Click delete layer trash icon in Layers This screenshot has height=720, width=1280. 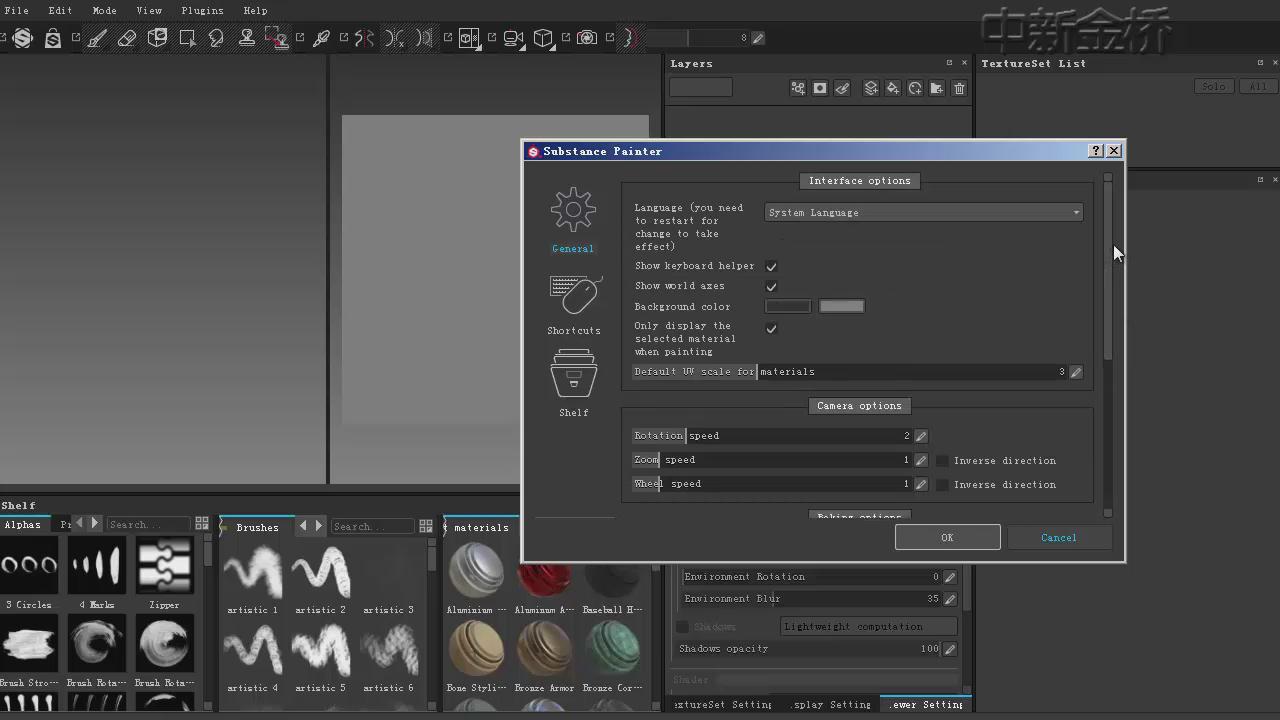click(959, 88)
